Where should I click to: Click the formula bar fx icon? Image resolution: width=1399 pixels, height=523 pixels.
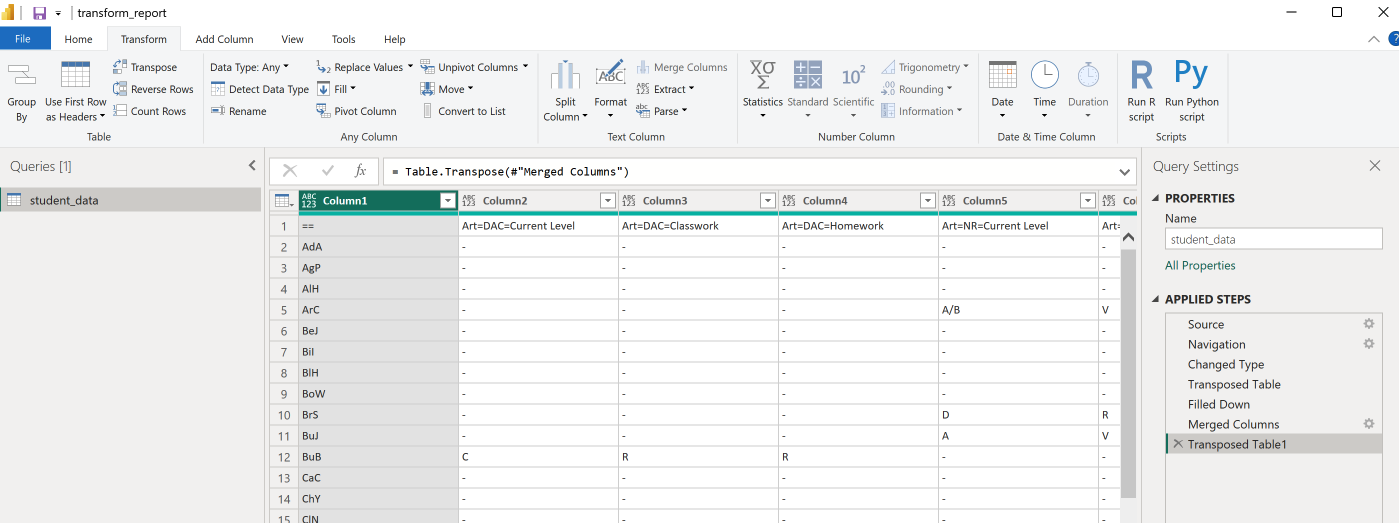point(360,171)
